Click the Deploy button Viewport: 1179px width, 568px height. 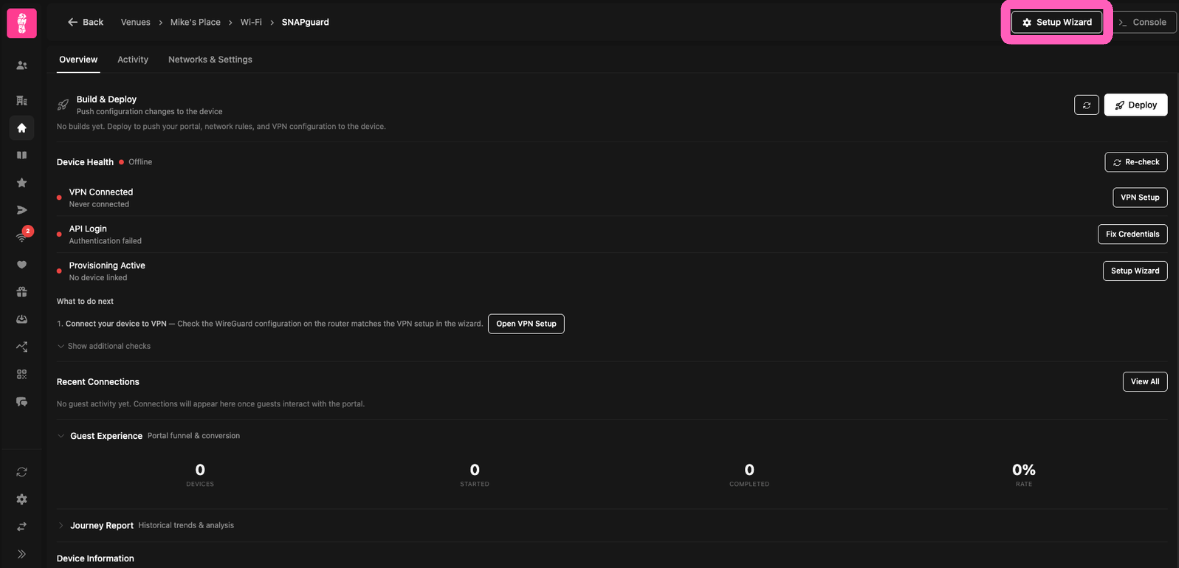[1135, 105]
